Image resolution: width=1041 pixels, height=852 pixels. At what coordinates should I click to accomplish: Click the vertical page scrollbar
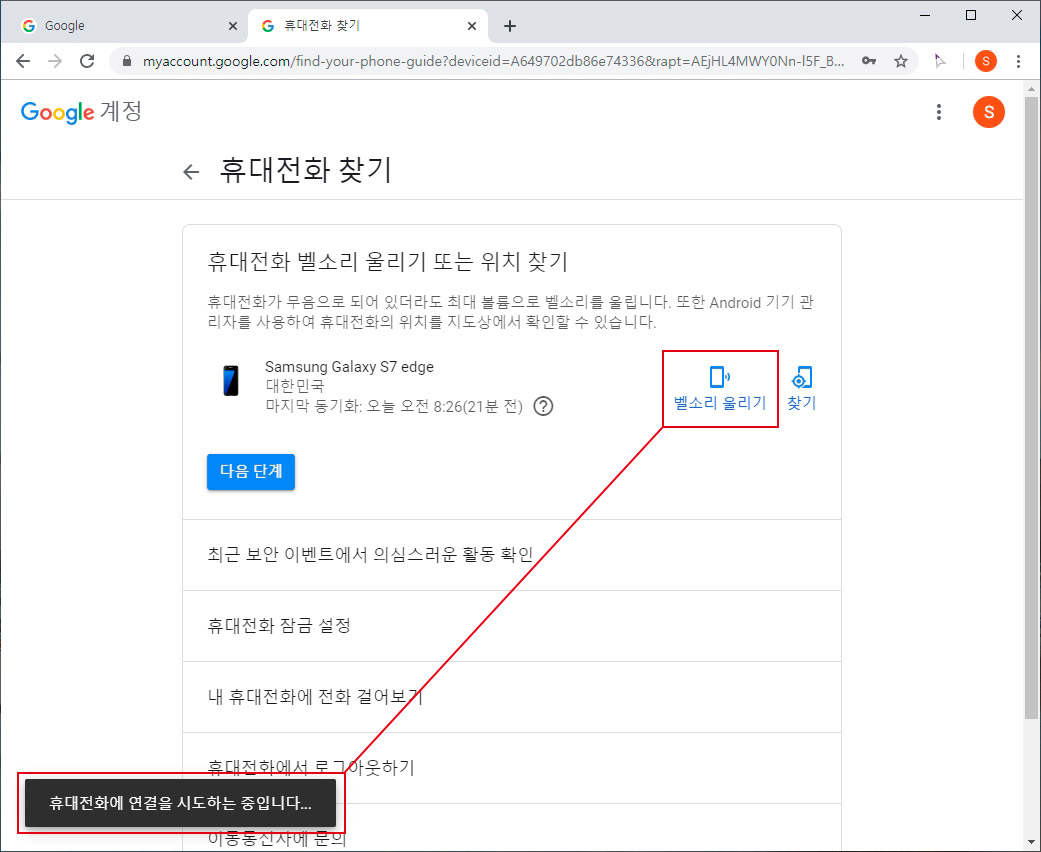coord(1031,406)
